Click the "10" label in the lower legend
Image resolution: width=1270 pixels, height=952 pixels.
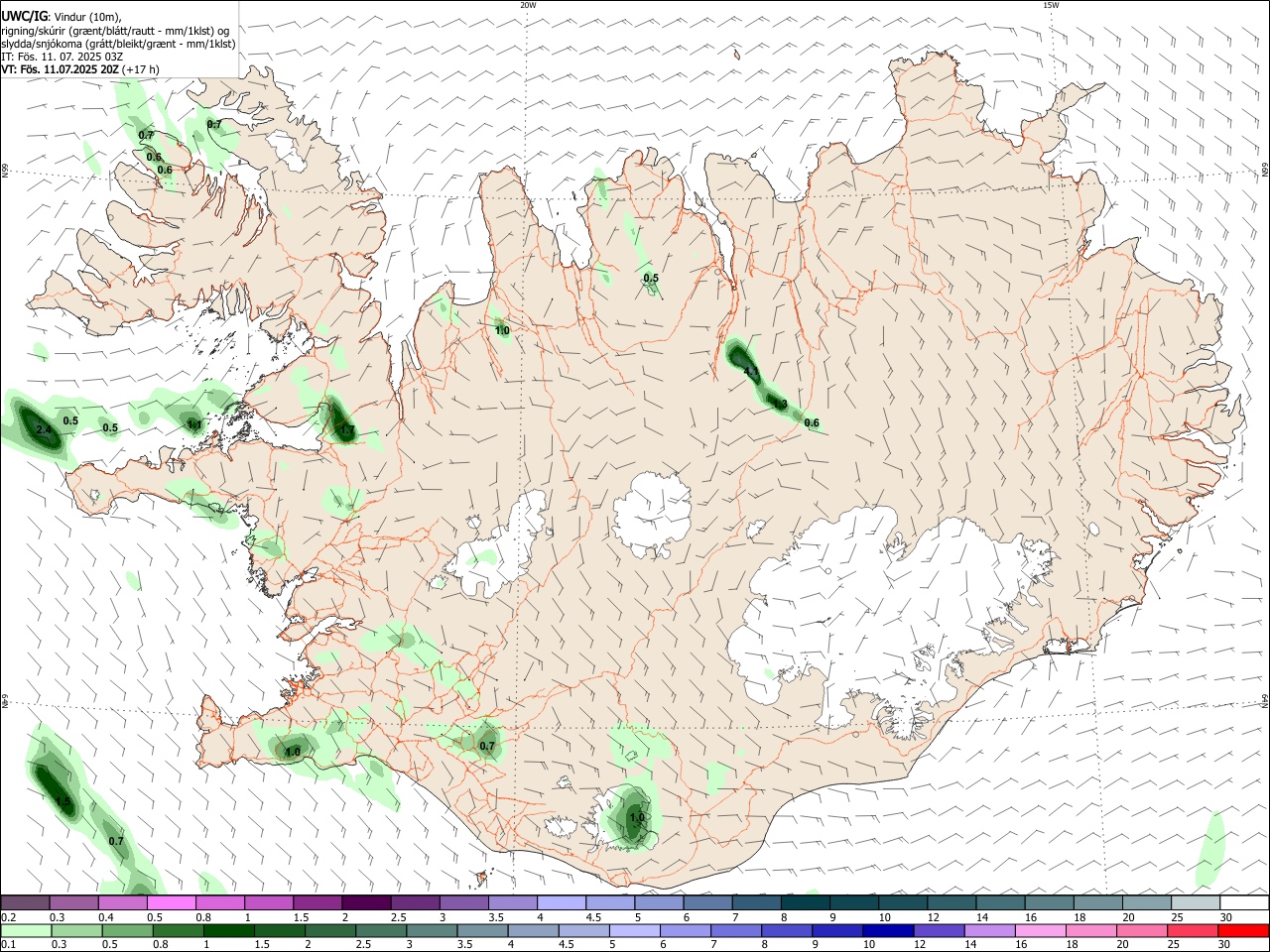868,945
